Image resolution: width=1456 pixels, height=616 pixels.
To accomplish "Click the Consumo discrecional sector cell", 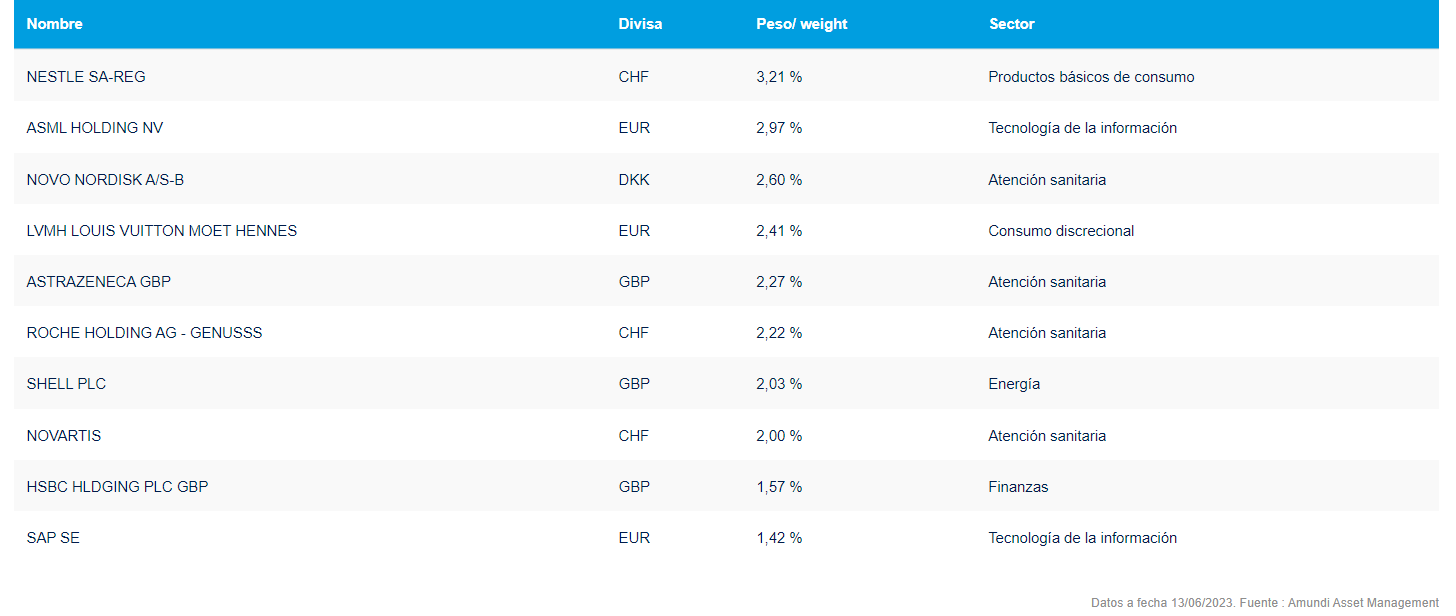I will (x=1061, y=231).
